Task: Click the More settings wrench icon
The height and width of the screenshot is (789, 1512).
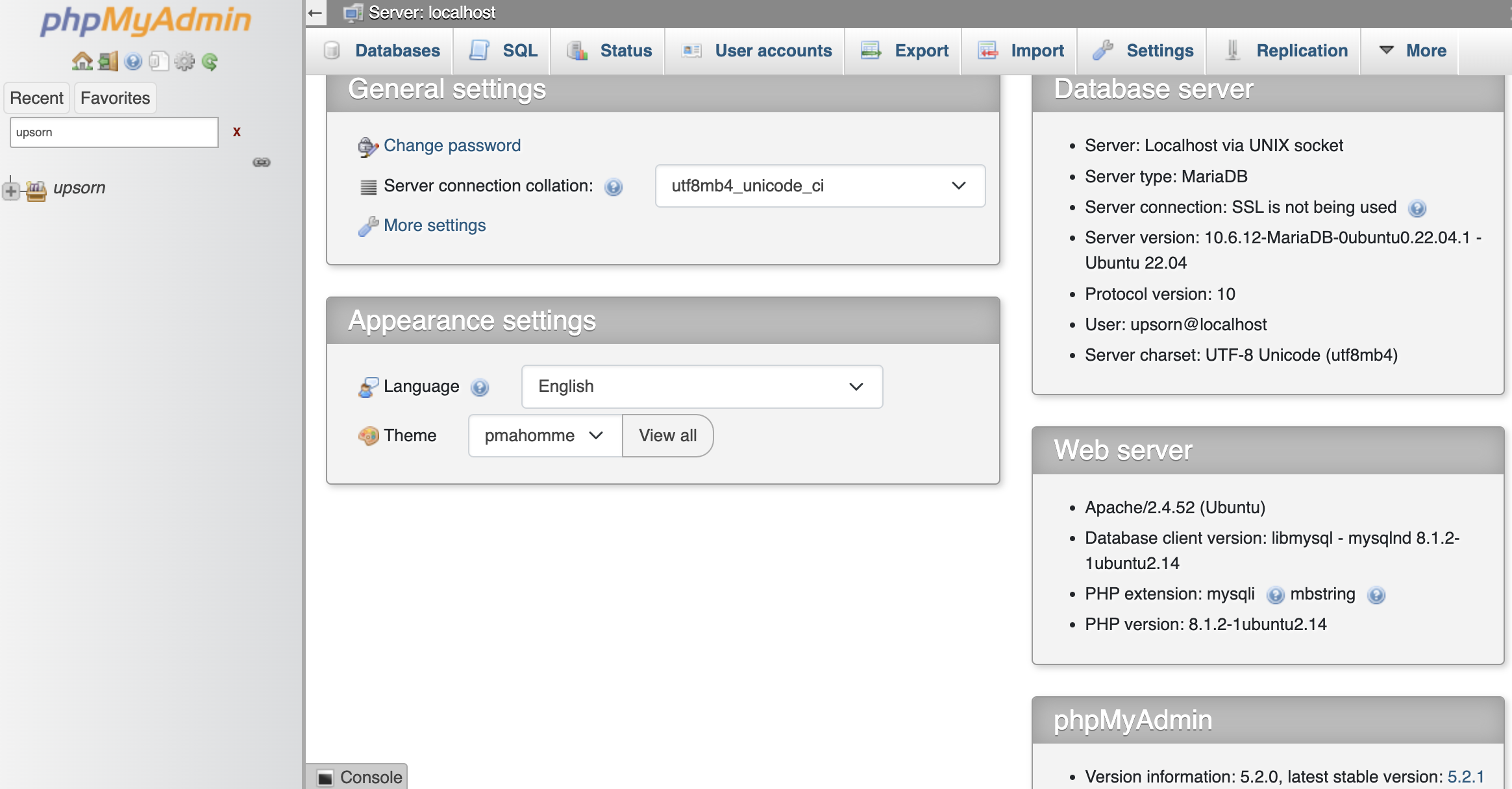Action: click(368, 226)
